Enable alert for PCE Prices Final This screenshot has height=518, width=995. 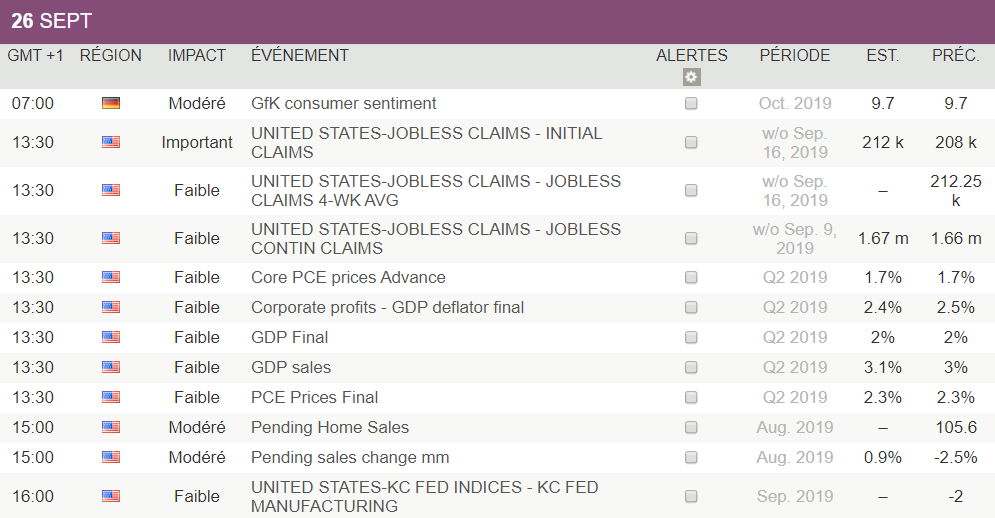691,397
